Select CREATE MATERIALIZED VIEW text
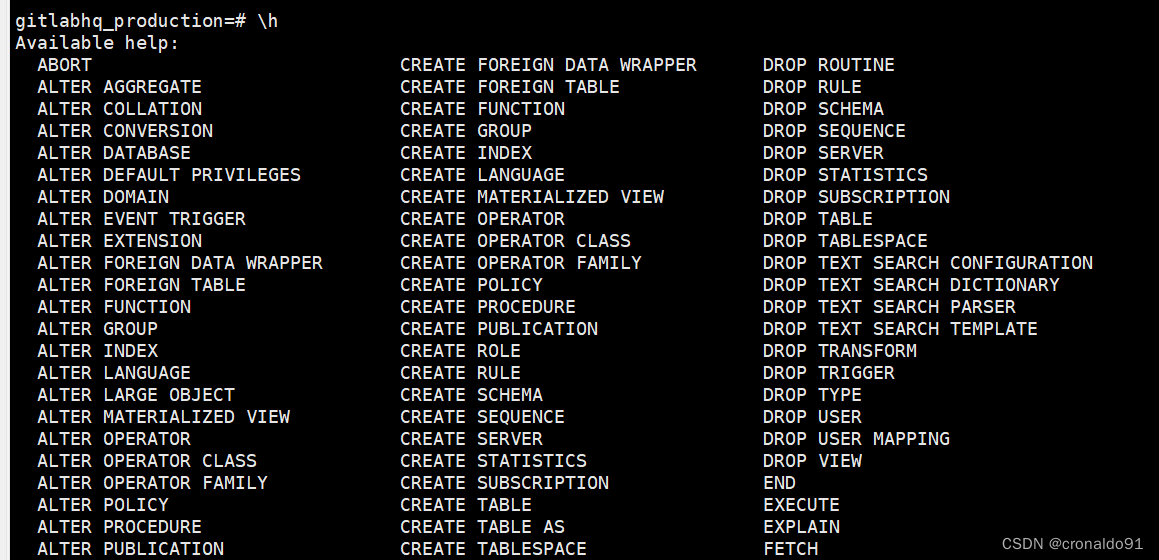The width and height of the screenshot is (1159, 560). tap(532, 197)
